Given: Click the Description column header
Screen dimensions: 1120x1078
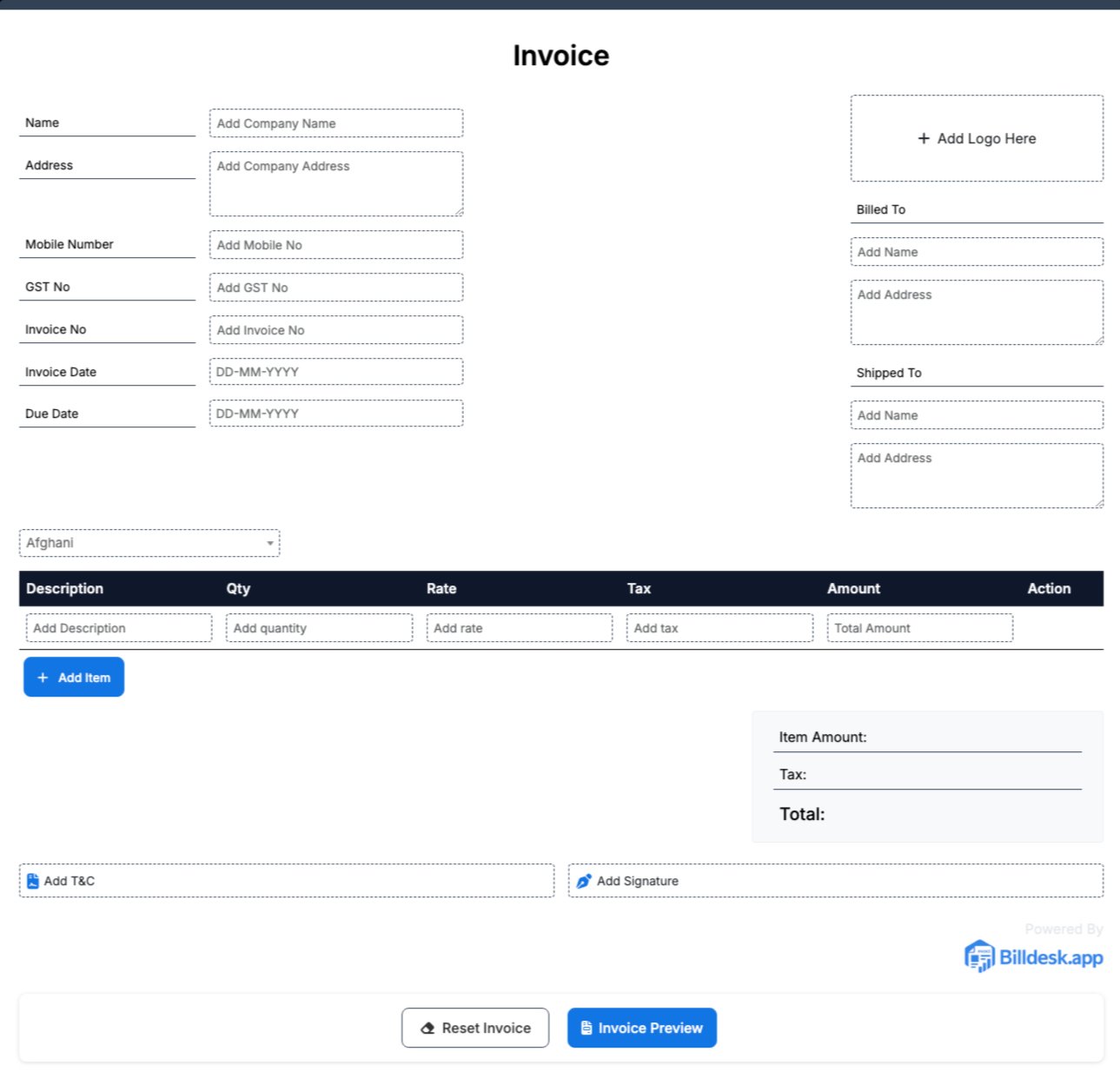Looking at the screenshot, I should pos(64,588).
